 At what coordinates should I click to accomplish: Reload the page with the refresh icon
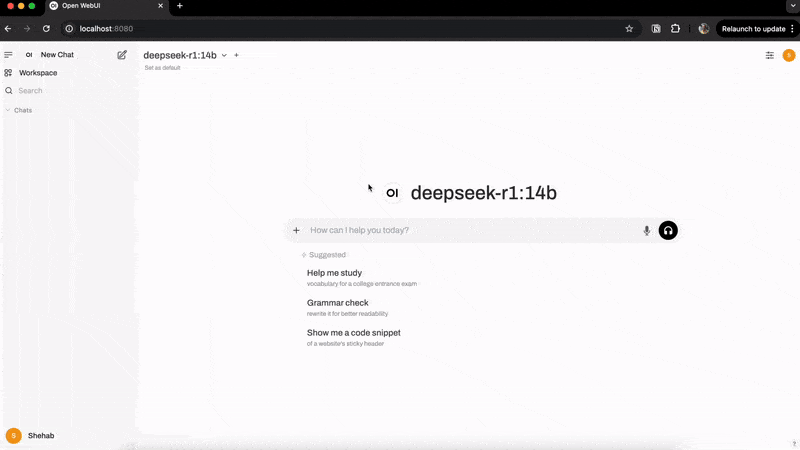pyautogui.click(x=46, y=29)
